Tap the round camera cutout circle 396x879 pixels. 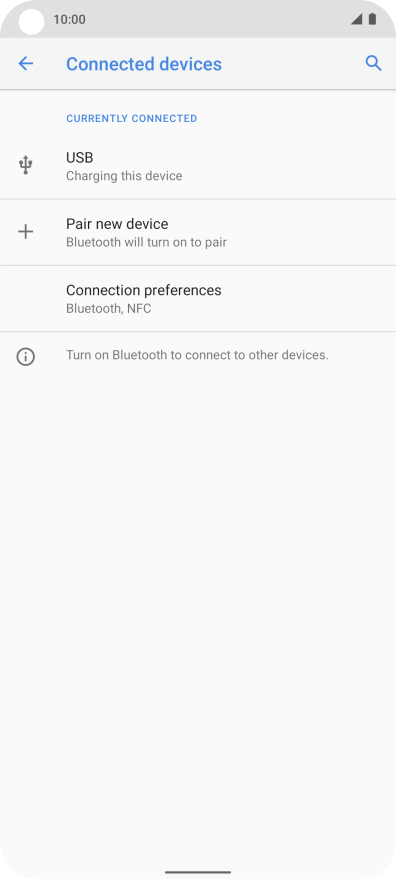(x=31, y=22)
